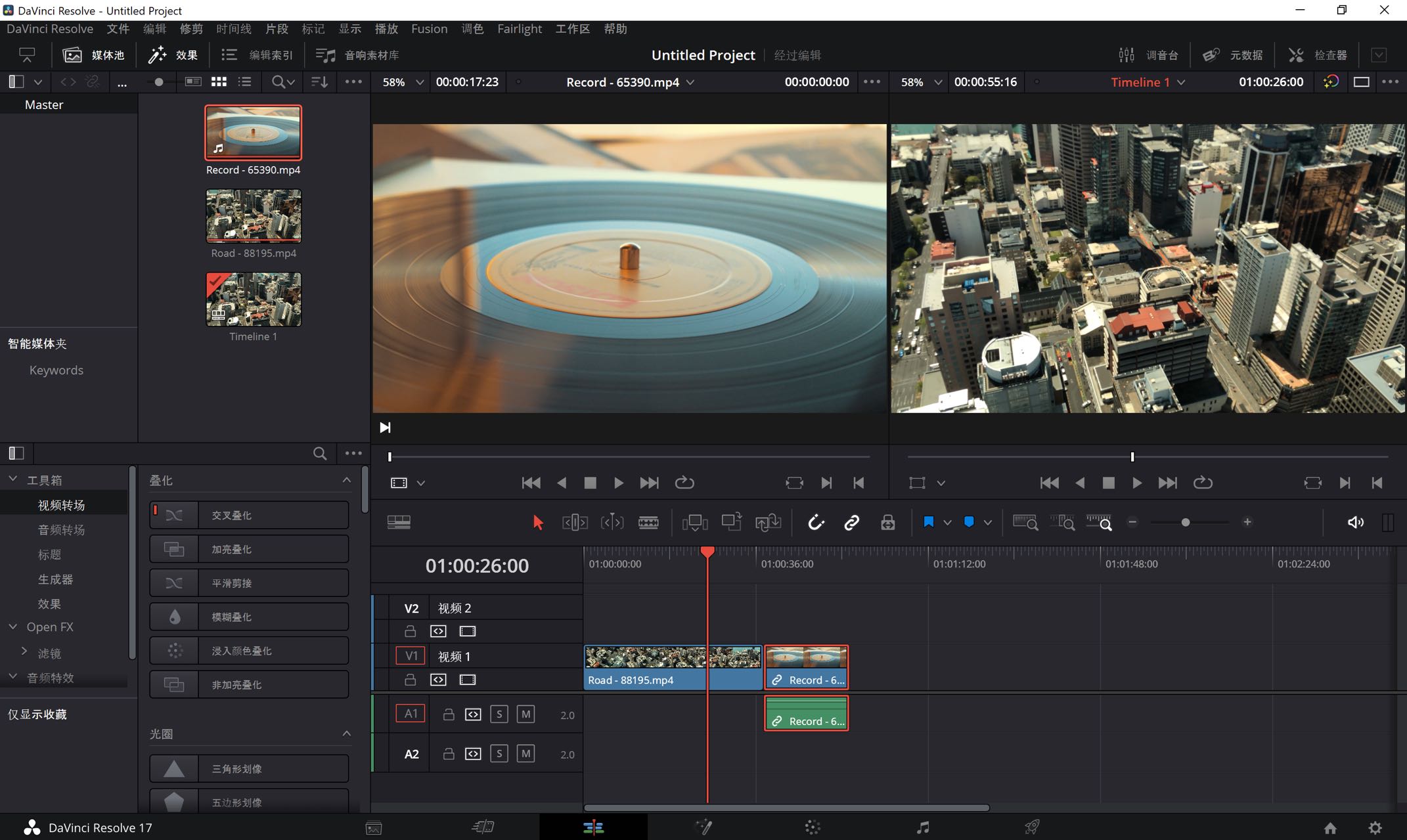Select 音频转场 in the toolbox
Image resolution: width=1407 pixels, height=840 pixels.
[61, 529]
